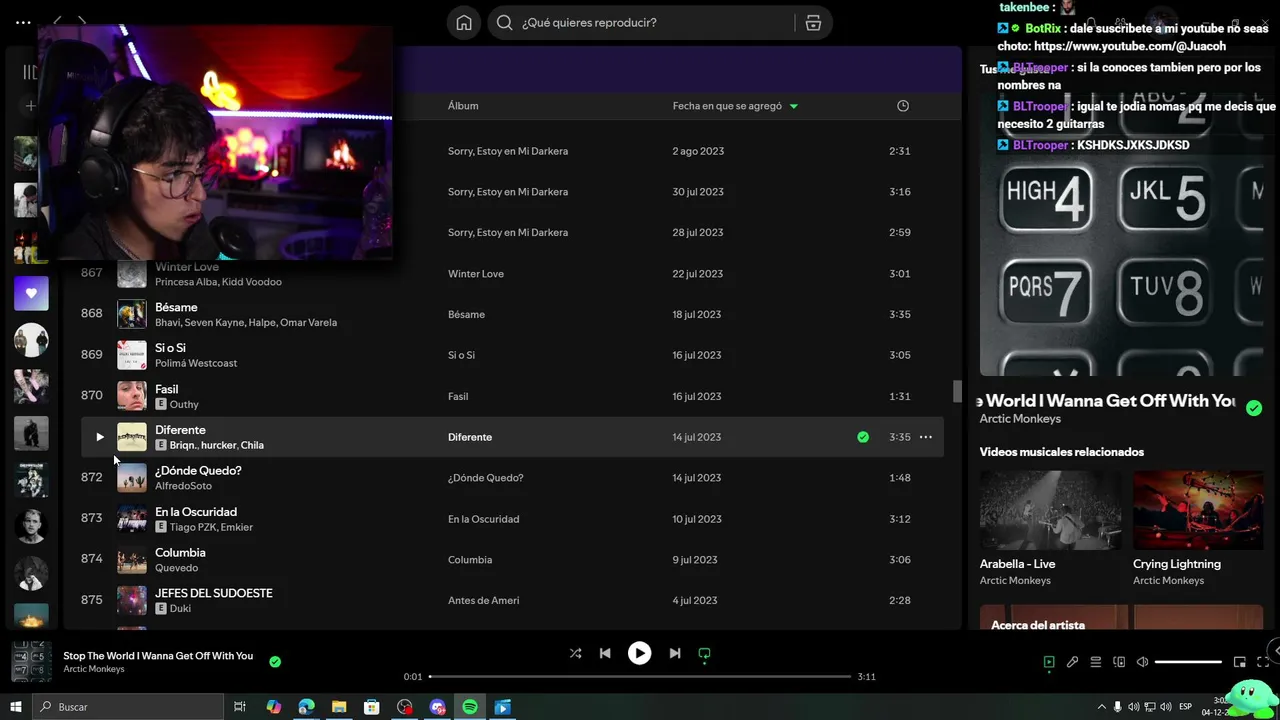1280x720 pixels.
Task: Play the track Diferente
Action: [99, 437]
